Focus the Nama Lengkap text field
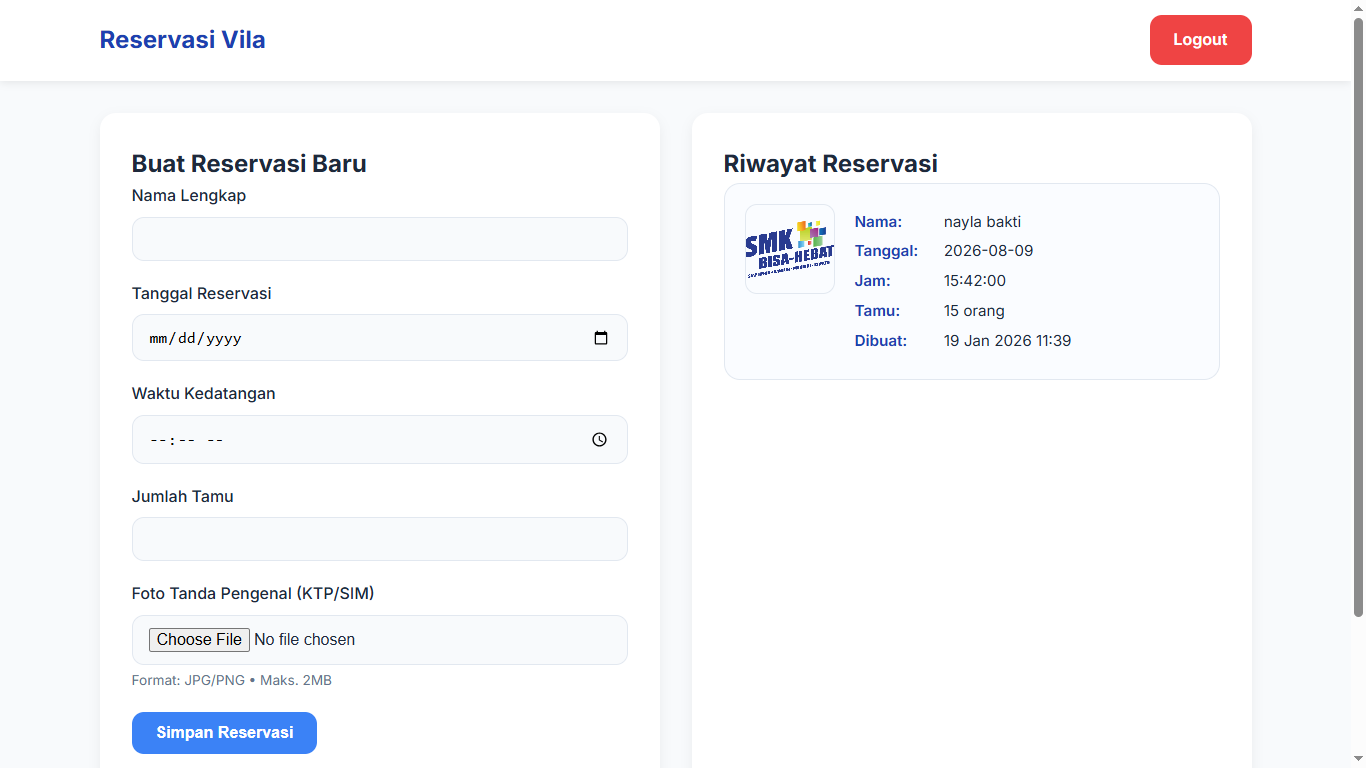The height and width of the screenshot is (768, 1366). click(x=379, y=239)
